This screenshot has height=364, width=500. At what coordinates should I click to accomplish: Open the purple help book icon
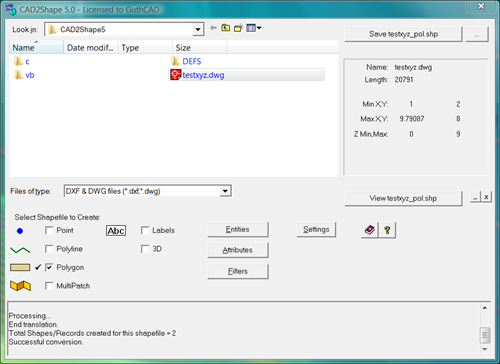click(x=370, y=230)
